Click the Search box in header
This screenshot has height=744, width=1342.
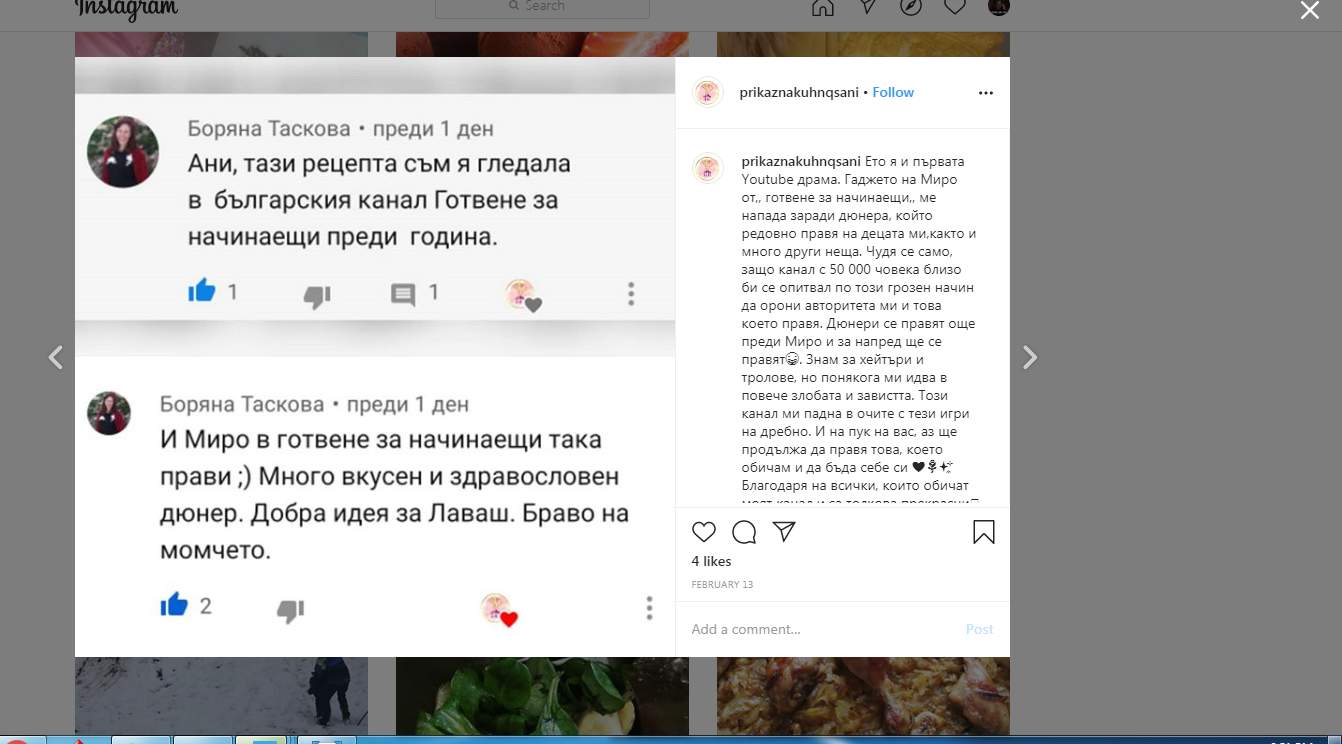coord(542,7)
